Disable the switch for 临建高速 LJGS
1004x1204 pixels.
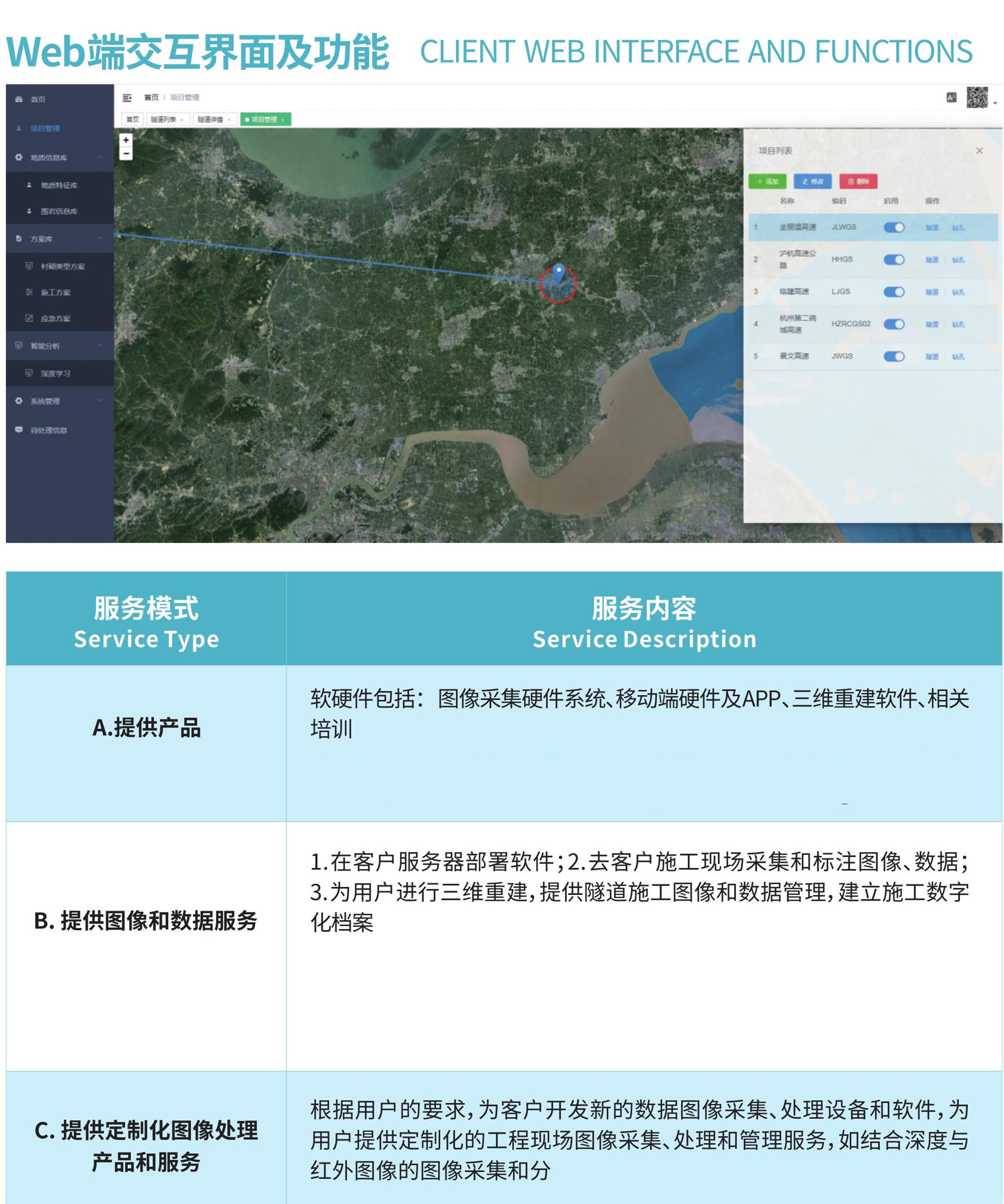tap(893, 292)
